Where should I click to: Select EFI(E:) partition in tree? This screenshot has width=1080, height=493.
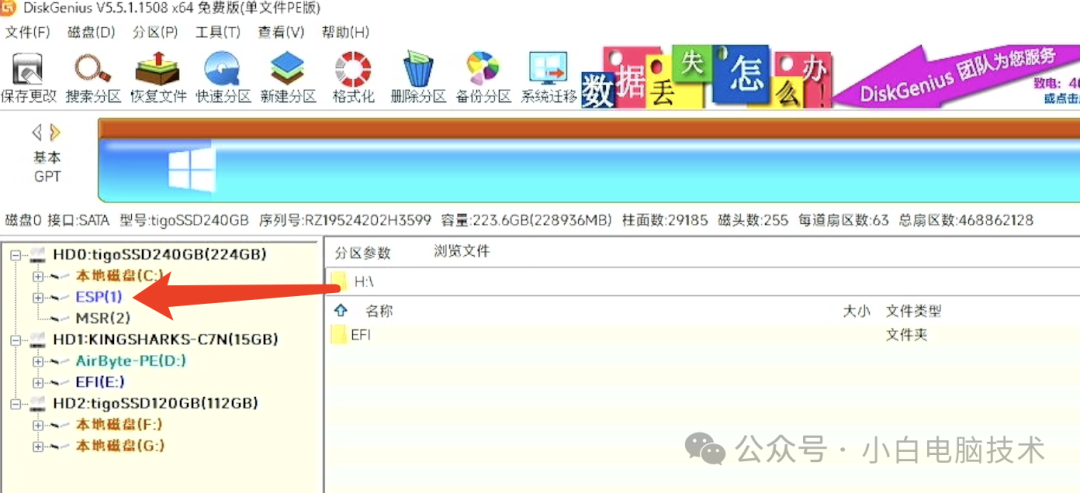click(x=100, y=382)
